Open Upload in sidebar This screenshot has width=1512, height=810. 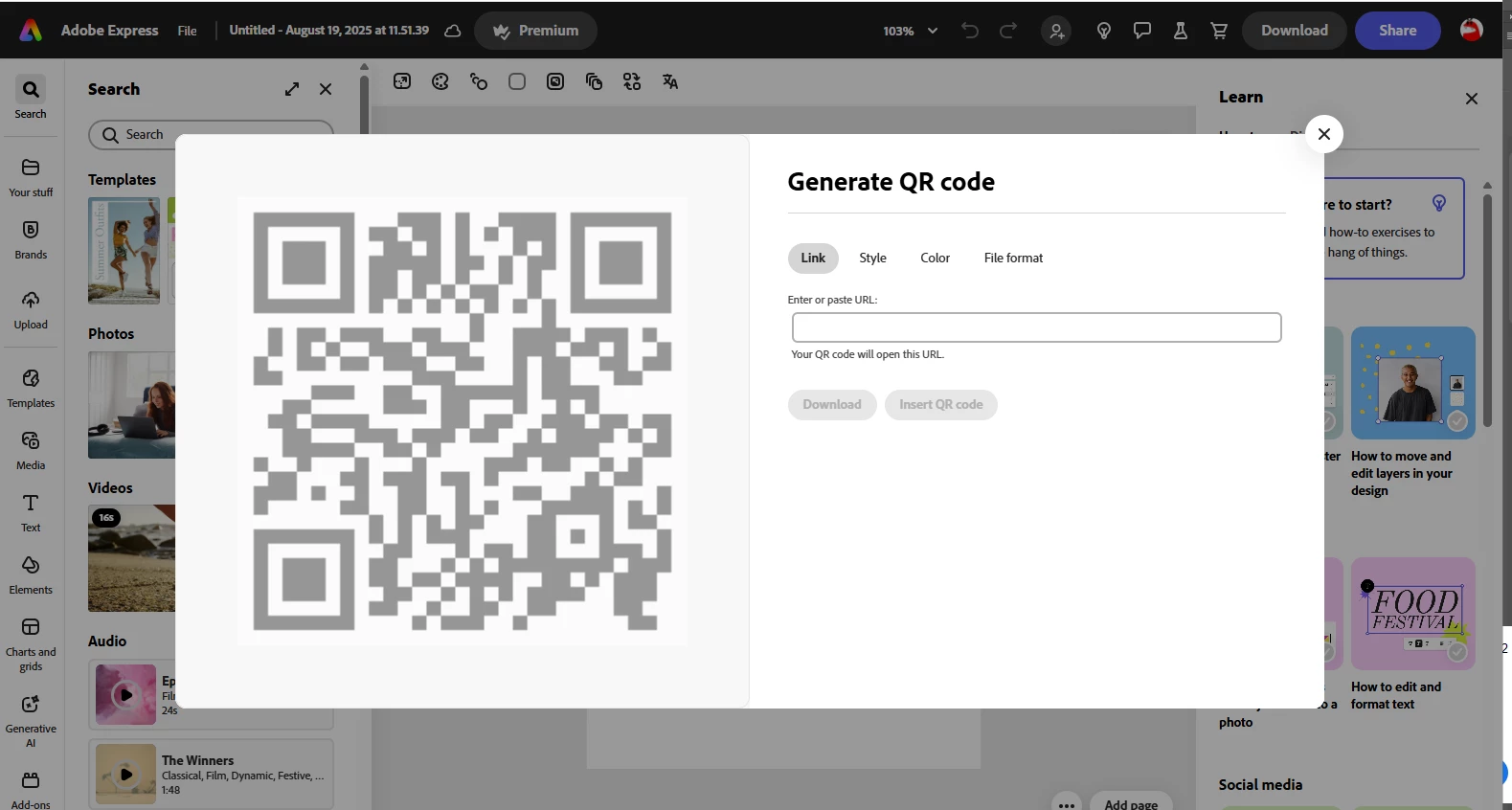tap(31, 310)
